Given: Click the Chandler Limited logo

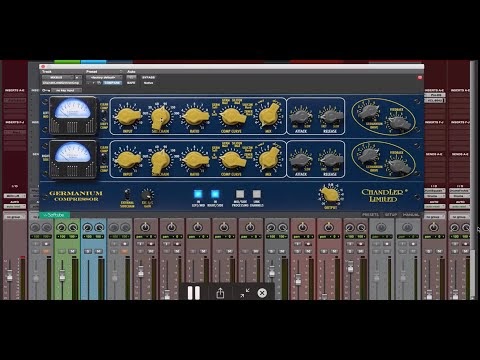Looking at the screenshot, I should tap(383, 195).
